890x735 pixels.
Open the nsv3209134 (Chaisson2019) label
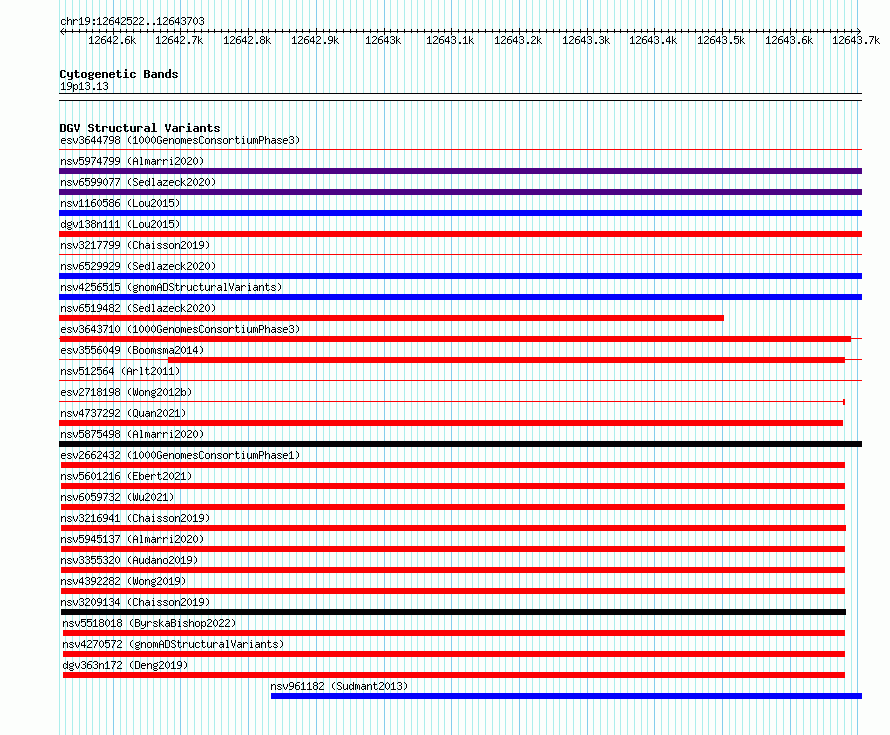click(135, 602)
